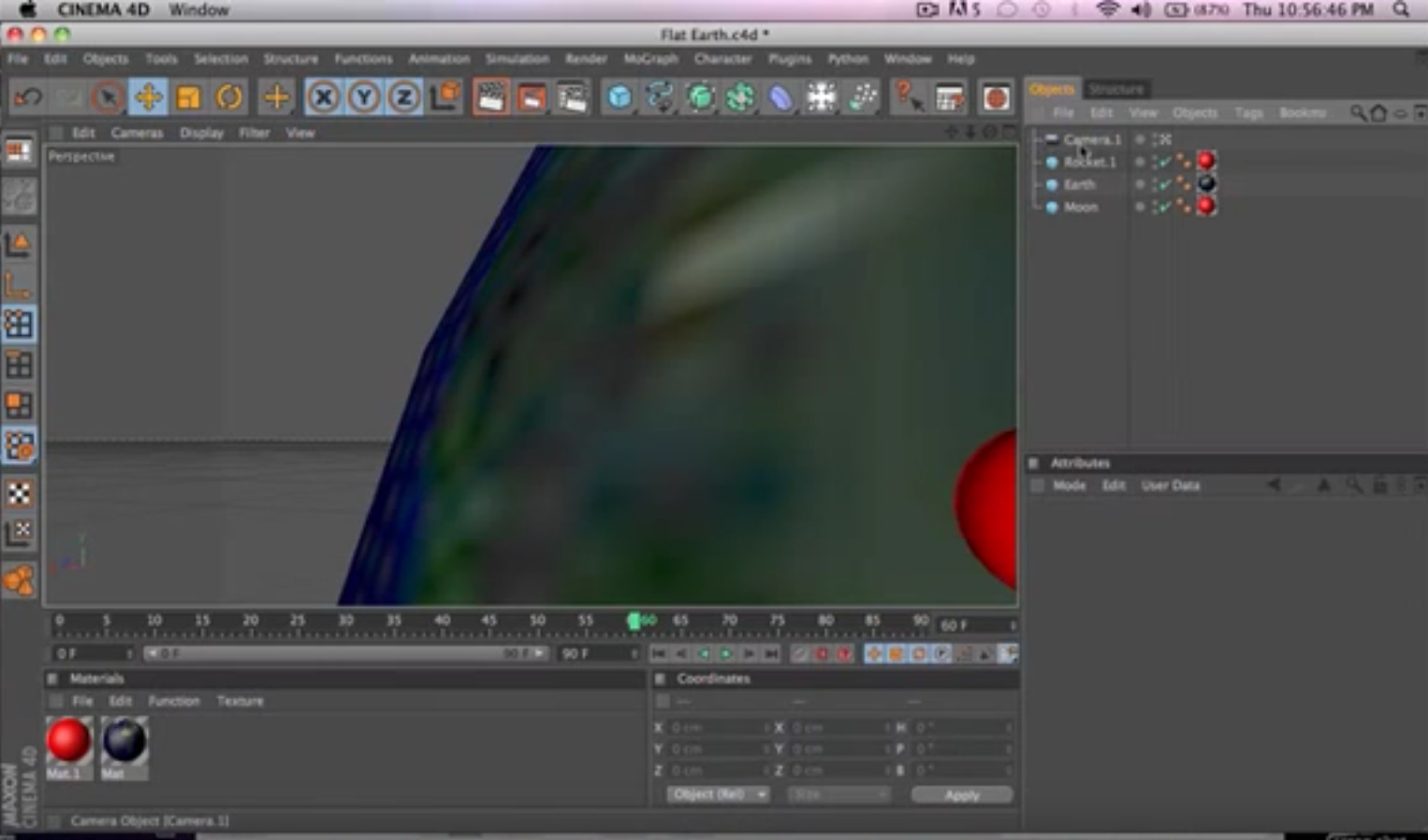
Task: Select the Point mode icon in left palette
Action: (x=19, y=324)
